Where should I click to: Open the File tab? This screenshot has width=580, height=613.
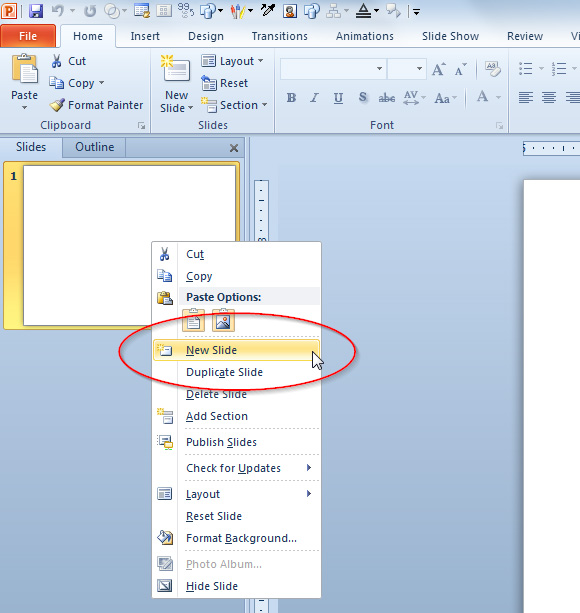[x=28, y=36]
